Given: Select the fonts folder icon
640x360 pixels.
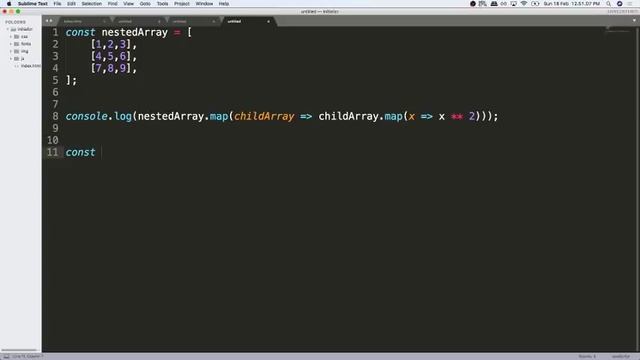Looking at the screenshot, I should pos(17,44).
